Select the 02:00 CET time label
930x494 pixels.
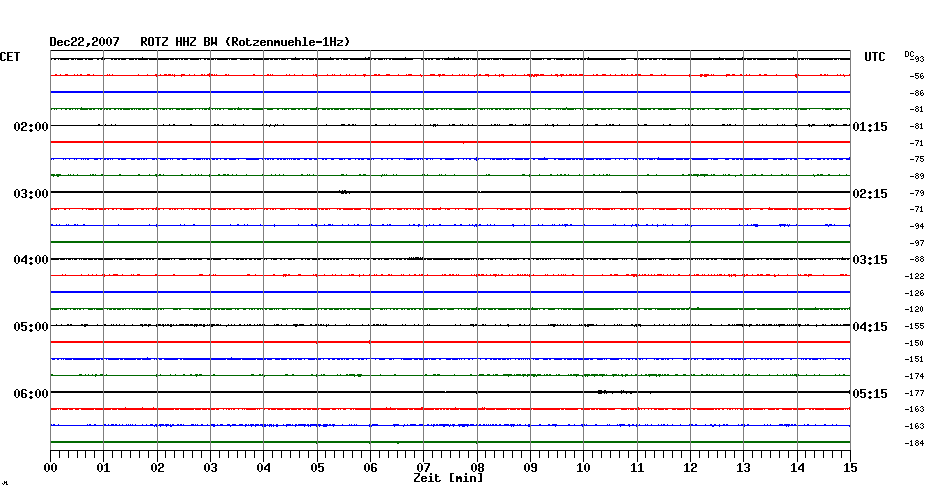click(31, 127)
